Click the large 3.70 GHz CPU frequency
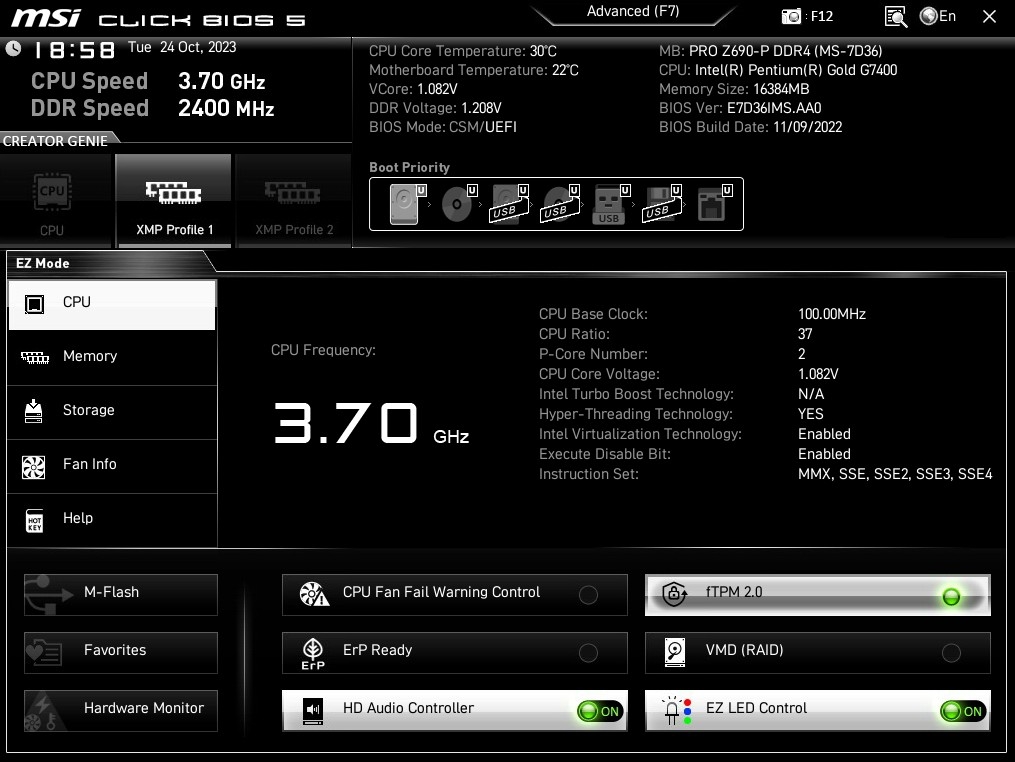This screenshot has height=762, width=1015. [371, 424]
